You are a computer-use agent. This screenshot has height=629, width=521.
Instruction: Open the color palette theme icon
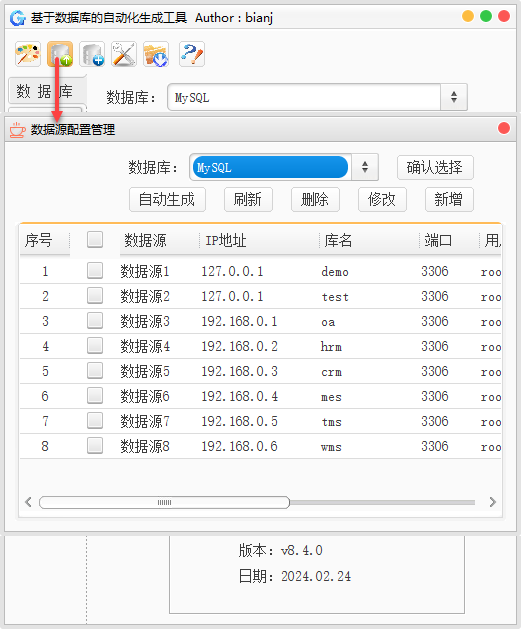click(x=28, y=54)
